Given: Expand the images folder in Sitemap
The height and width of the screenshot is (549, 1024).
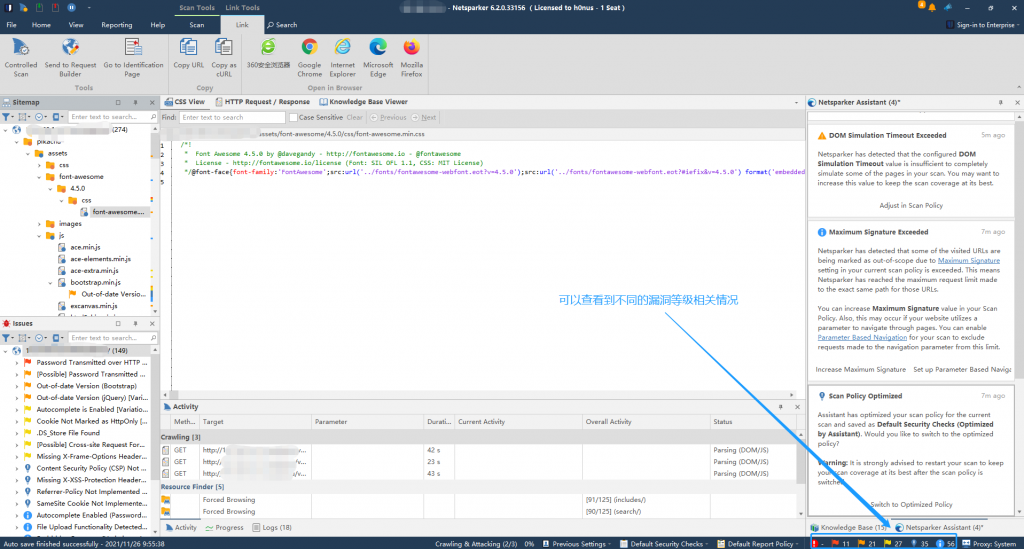Looking at the screenshot, I should point(39,224).
